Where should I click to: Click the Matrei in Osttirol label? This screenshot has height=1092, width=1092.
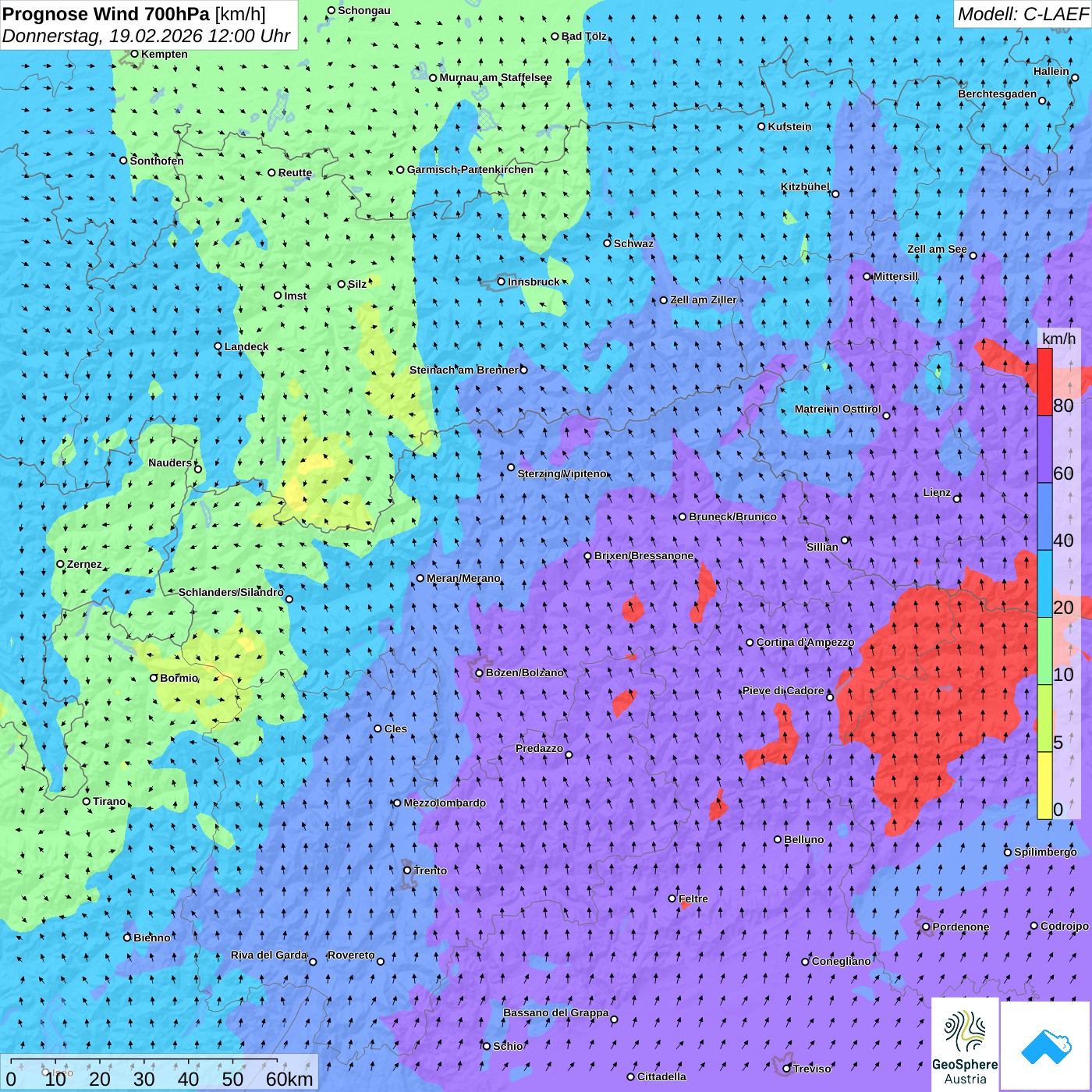pyautogui.click(x=838, y=409)
